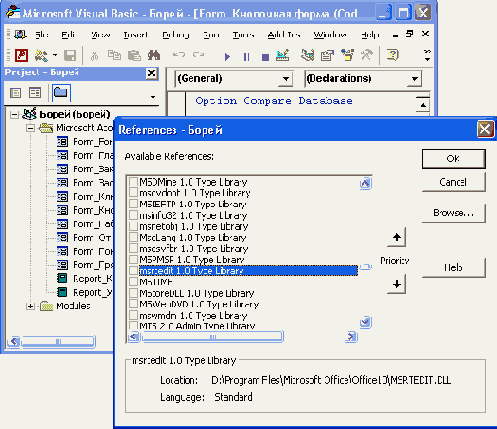
Task: Move reference priority up arrow
Action: 396,237
